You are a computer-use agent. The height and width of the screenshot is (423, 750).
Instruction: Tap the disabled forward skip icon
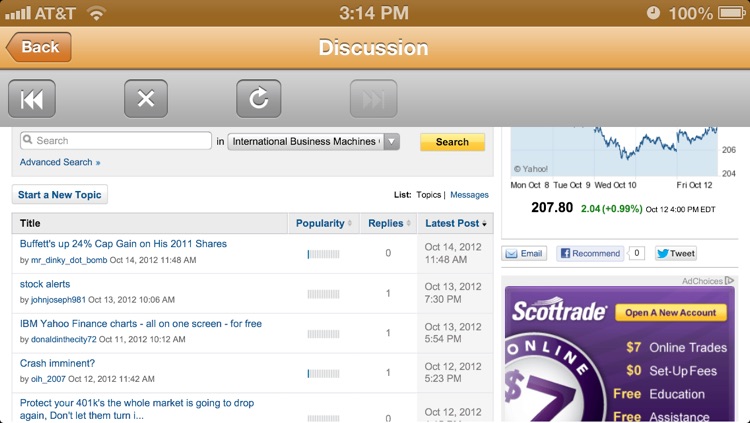tap(374, 99)
